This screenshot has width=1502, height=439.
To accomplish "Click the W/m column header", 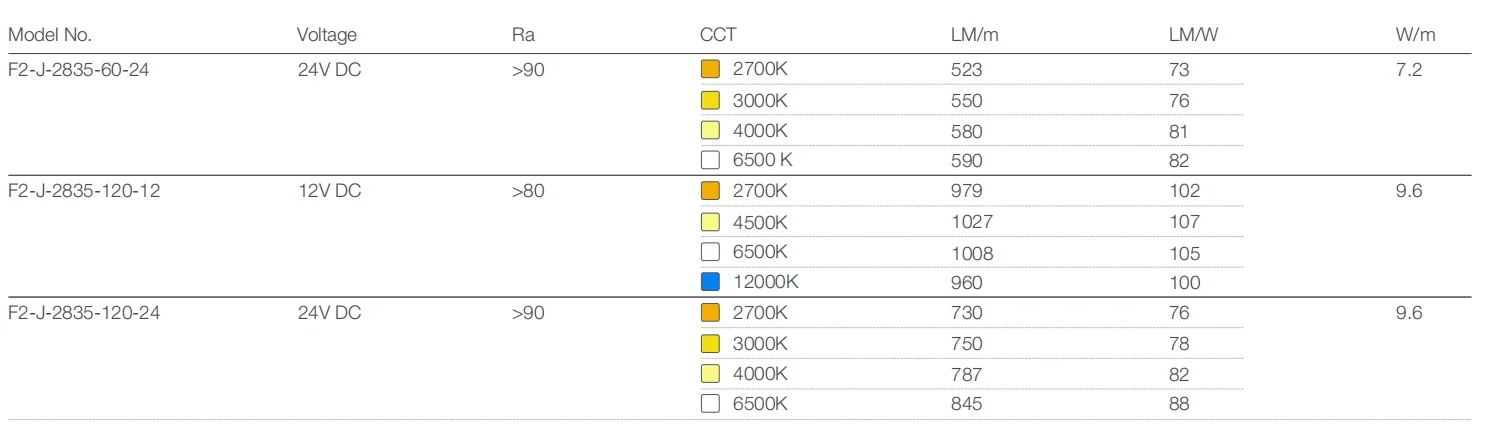I will pos(1415,35).
